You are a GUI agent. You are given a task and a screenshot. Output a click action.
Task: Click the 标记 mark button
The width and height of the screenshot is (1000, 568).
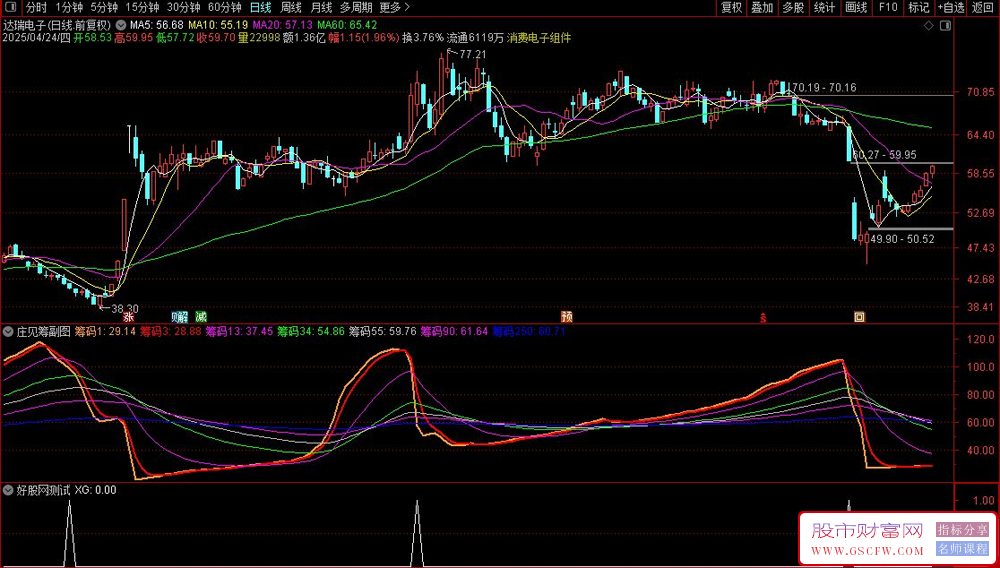[919, 8]
